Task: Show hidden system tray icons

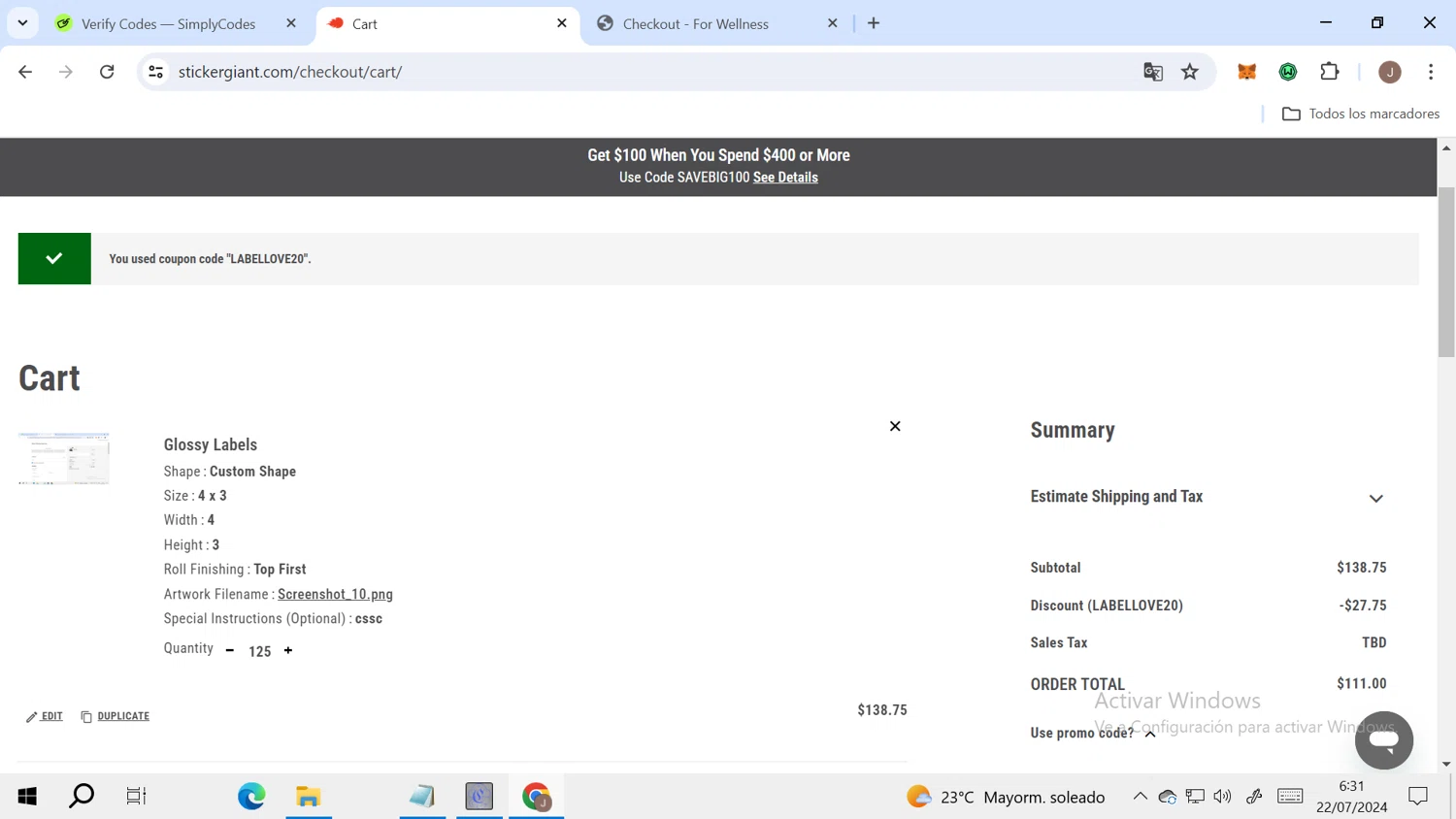Action: pos(1140,797)
